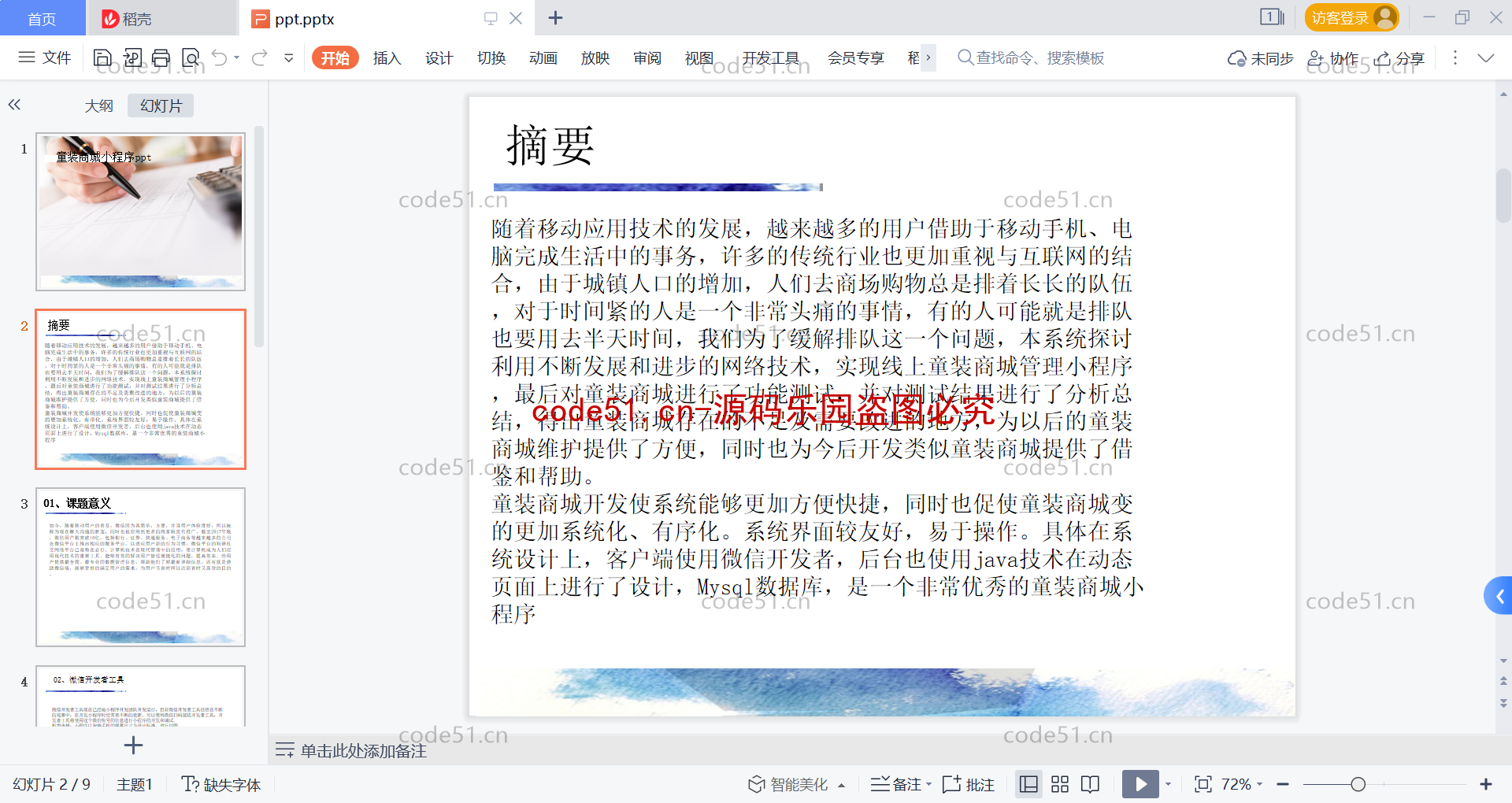Start slideshow with the play button
The height and width of the screenshot is (803, 1512).
pyautogui.click(x=1140, y=784)
